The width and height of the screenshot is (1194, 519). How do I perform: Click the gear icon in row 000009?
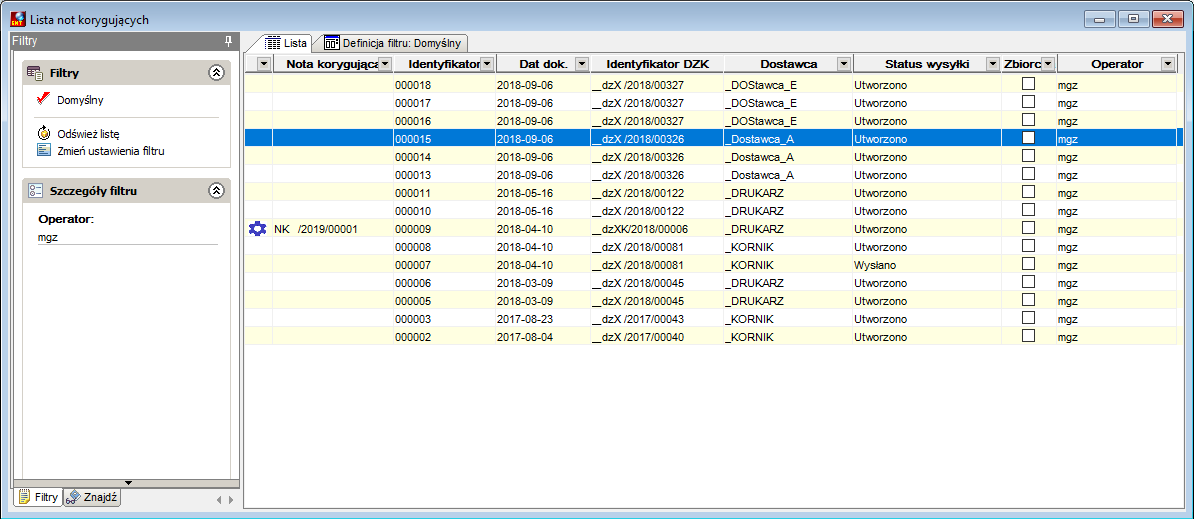pos(258,228)
